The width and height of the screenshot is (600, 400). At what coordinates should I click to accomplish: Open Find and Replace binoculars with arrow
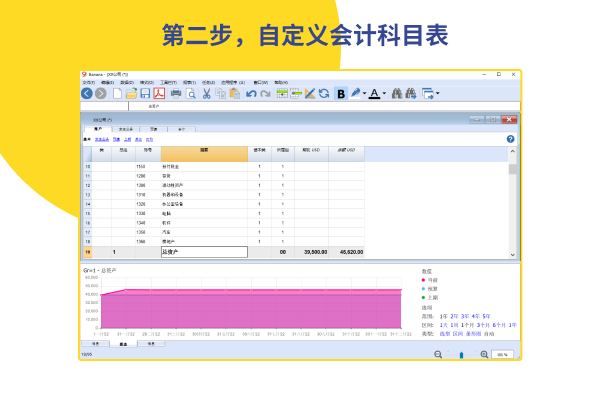click(x=411, y=93)
